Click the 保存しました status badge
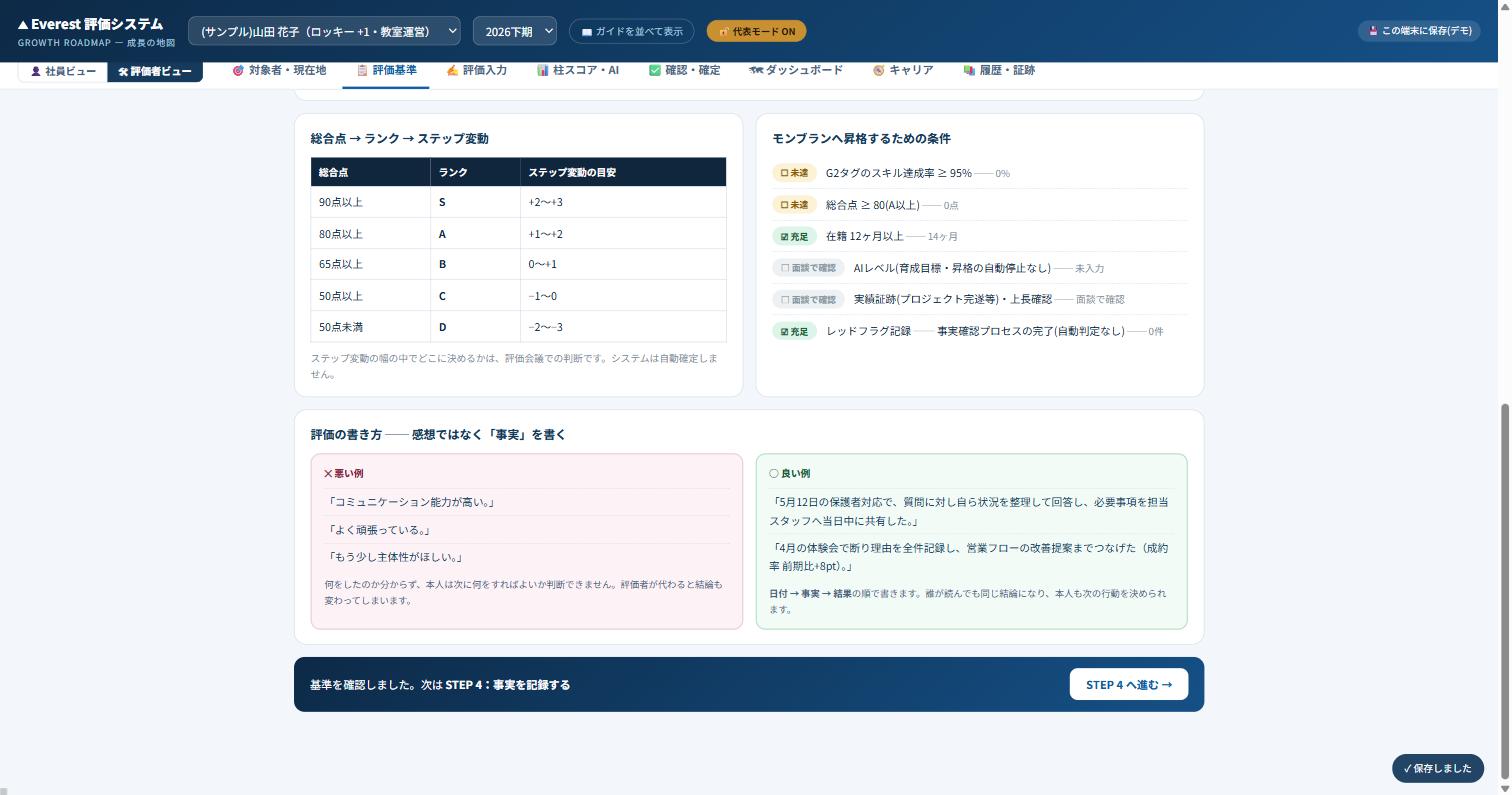Screen dimensions: 1512x795 [1438, 768]
